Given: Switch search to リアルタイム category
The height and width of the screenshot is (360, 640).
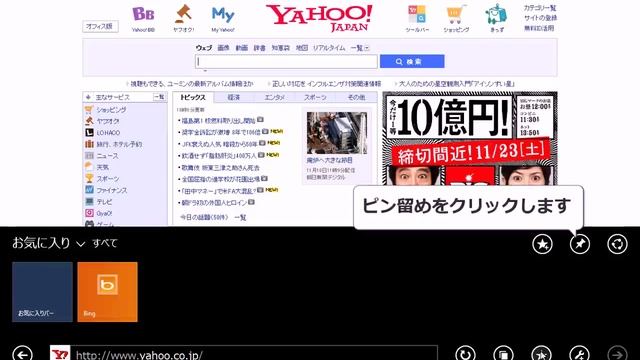Looking at the screenshot, I should point(329,48).
